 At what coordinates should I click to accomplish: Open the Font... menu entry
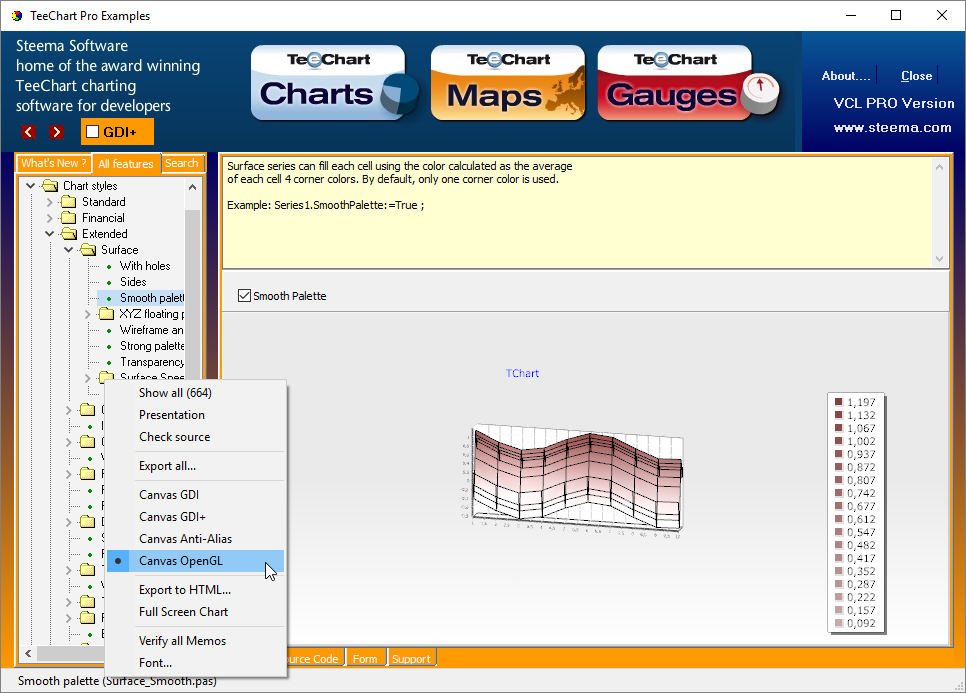point(195,663)
